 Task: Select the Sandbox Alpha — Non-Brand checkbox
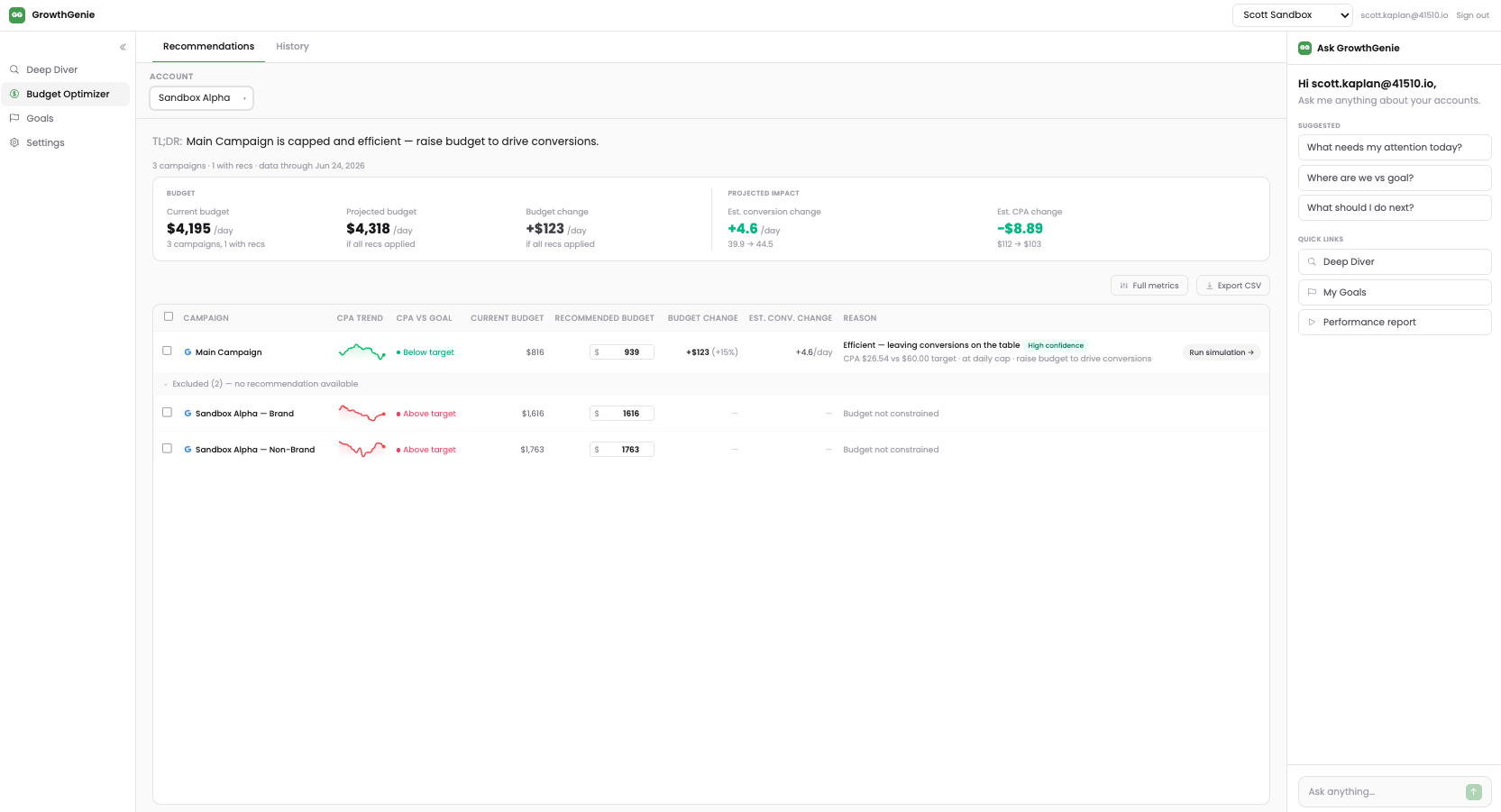167,448
